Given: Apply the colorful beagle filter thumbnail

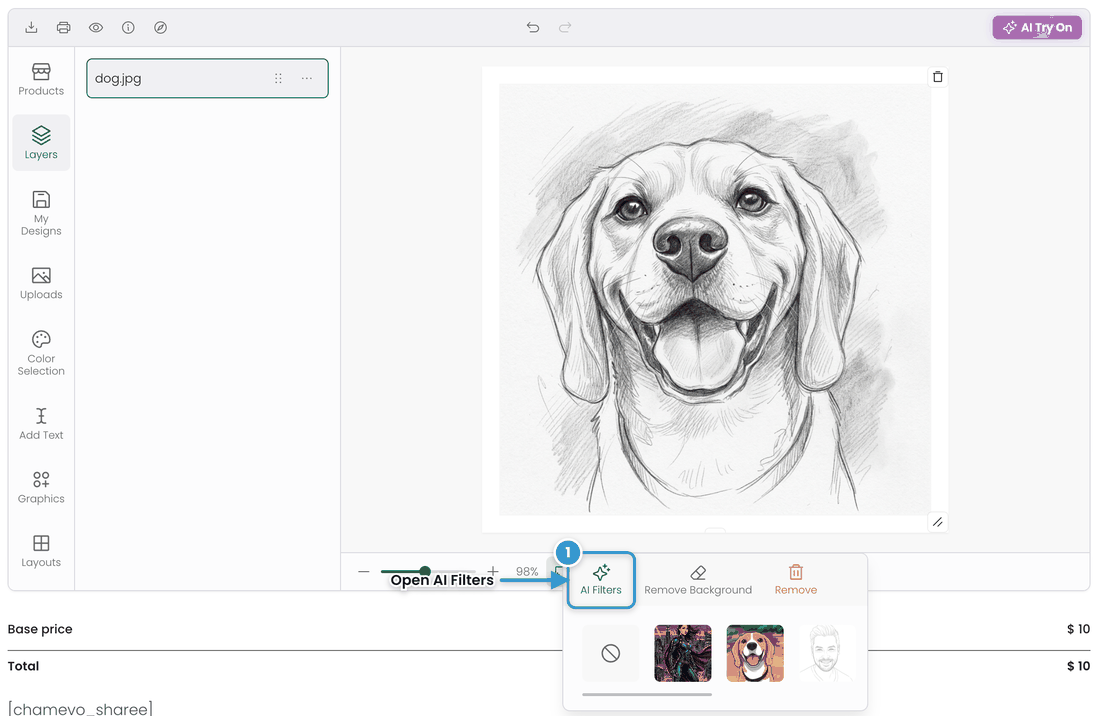Looking at the screenshot, I should click(x=755, y=654).
